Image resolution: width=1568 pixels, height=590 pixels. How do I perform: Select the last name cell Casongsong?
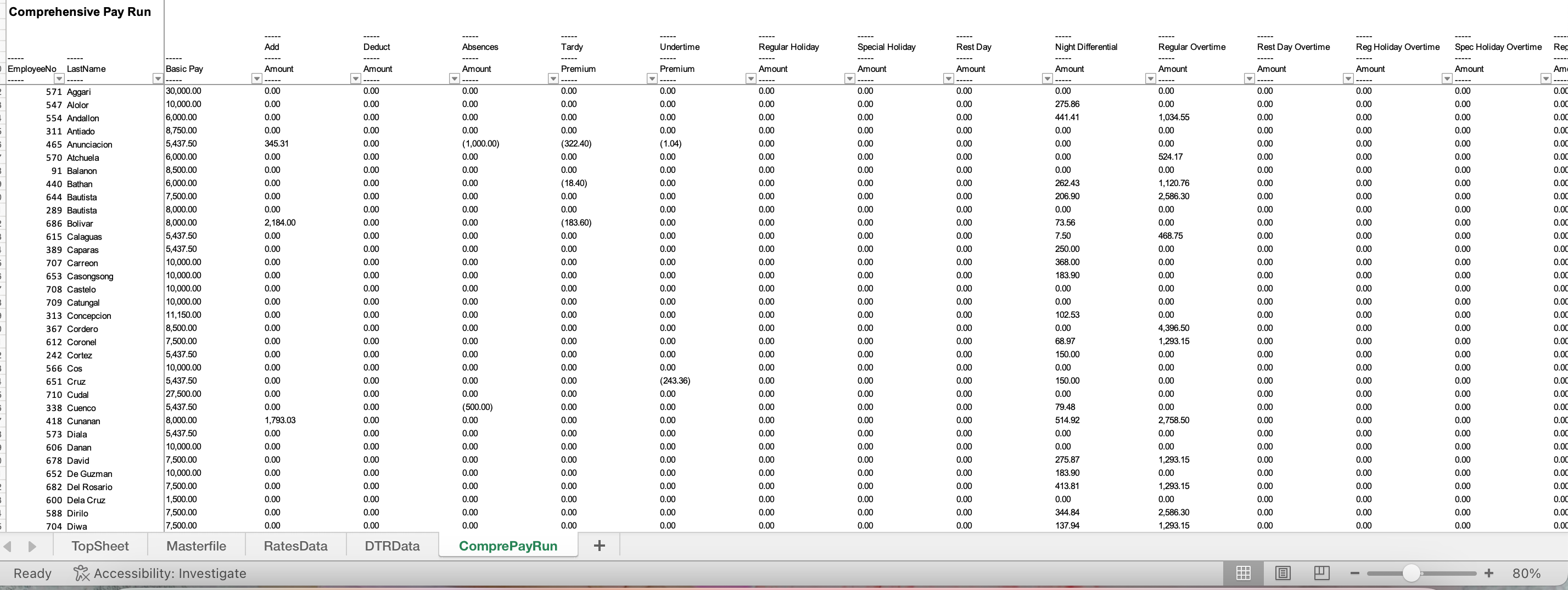[x=90, y=276]
